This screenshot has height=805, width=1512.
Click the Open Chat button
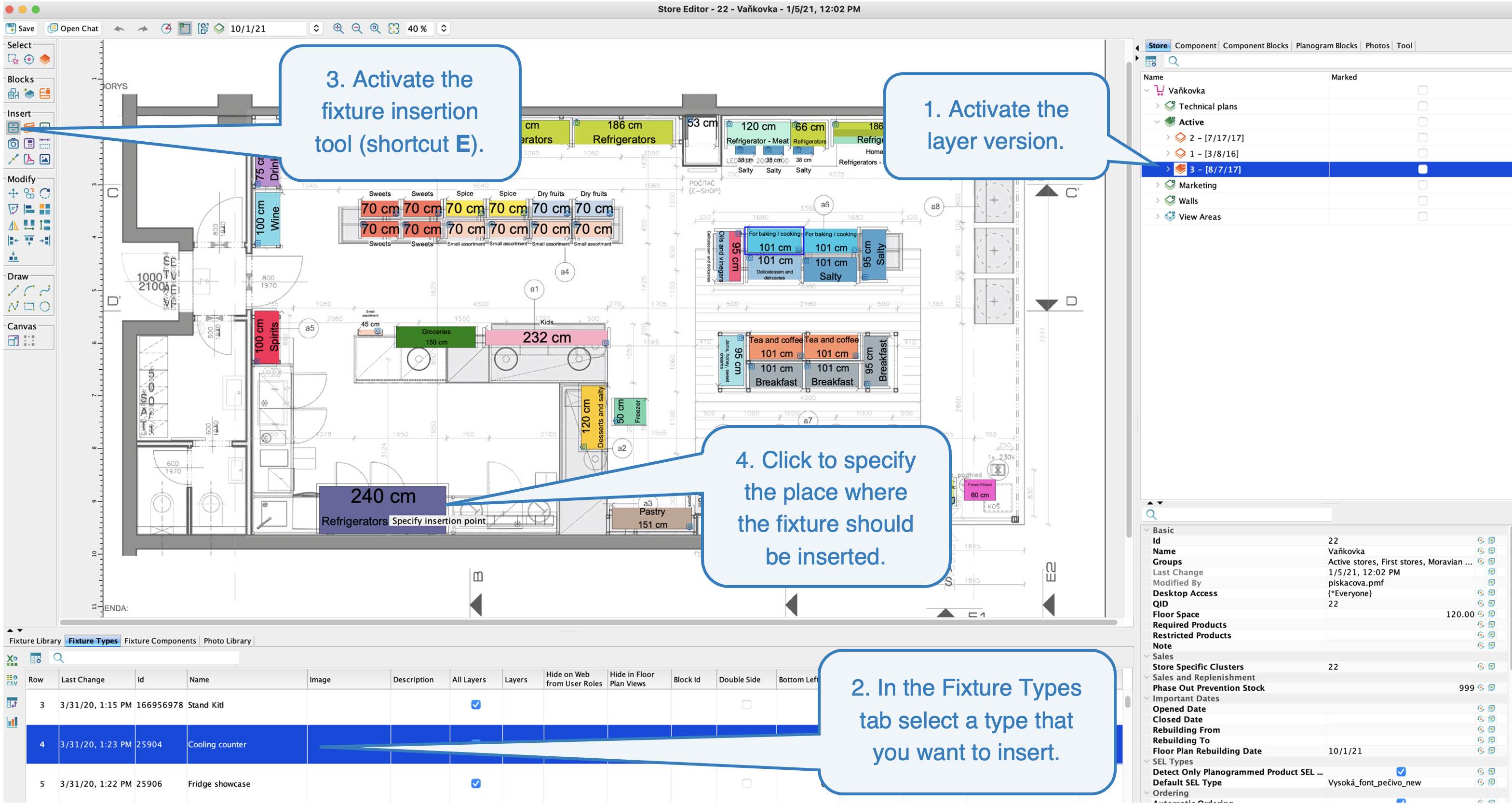pos(74,28)
